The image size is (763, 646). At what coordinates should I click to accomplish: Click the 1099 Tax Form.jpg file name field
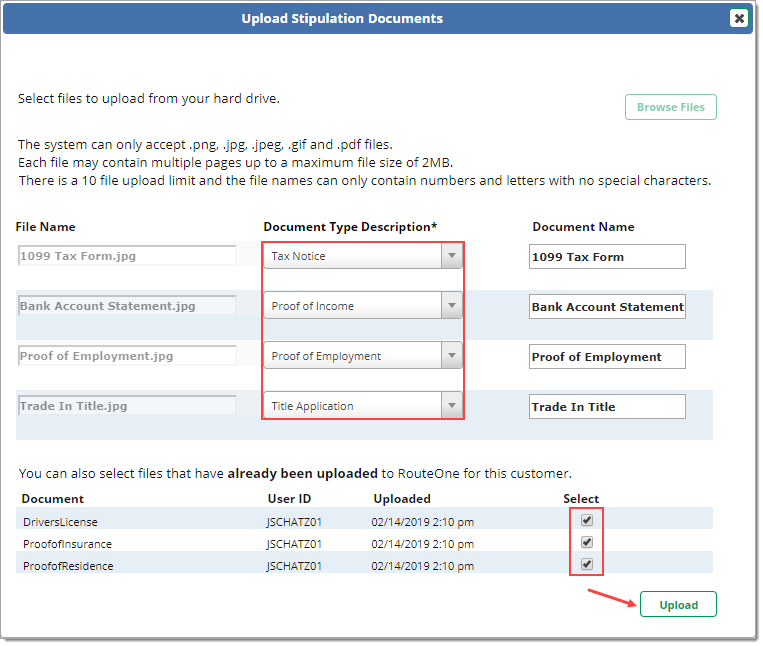127,256
